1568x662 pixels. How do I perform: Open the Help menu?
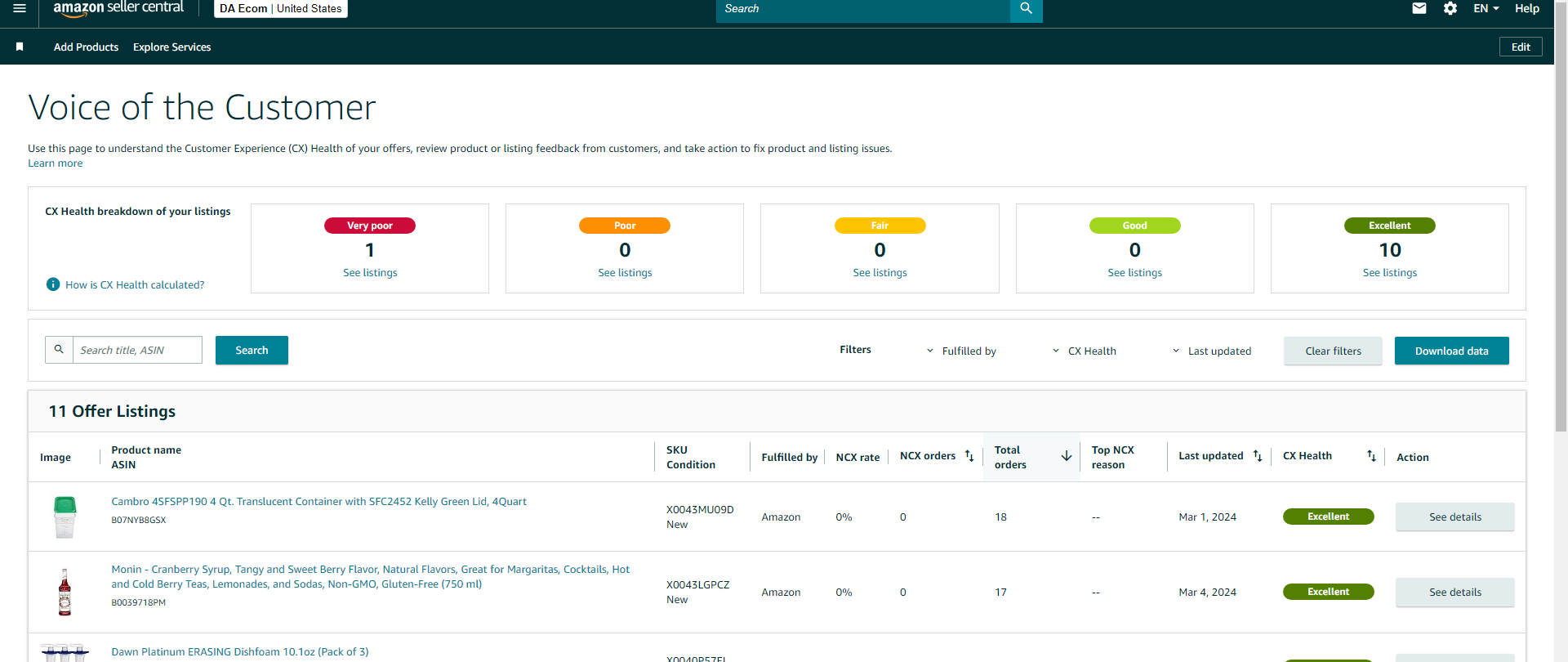pos(1527,8)
